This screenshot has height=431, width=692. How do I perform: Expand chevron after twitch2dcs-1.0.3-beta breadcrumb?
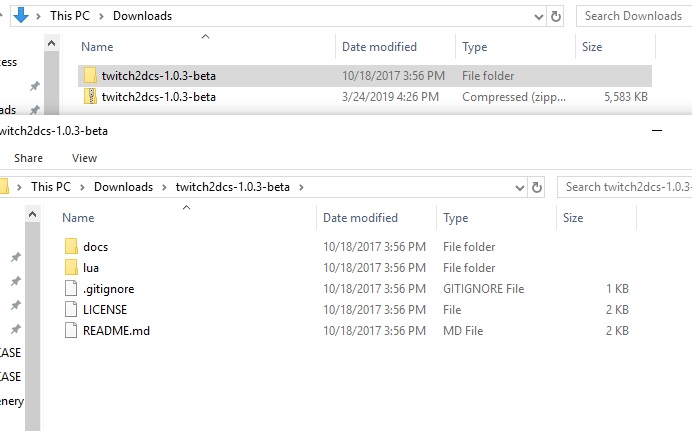301,187
